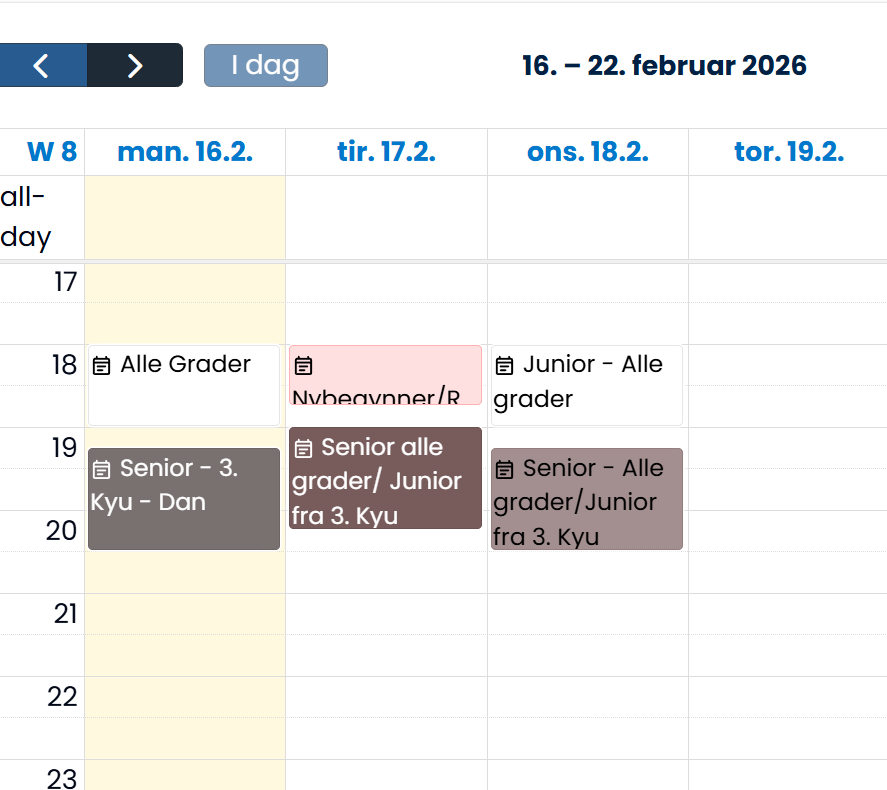This screenshot has width=887, height=790.
Task: Click the right navigation chevron
Action: click(135, 65)
